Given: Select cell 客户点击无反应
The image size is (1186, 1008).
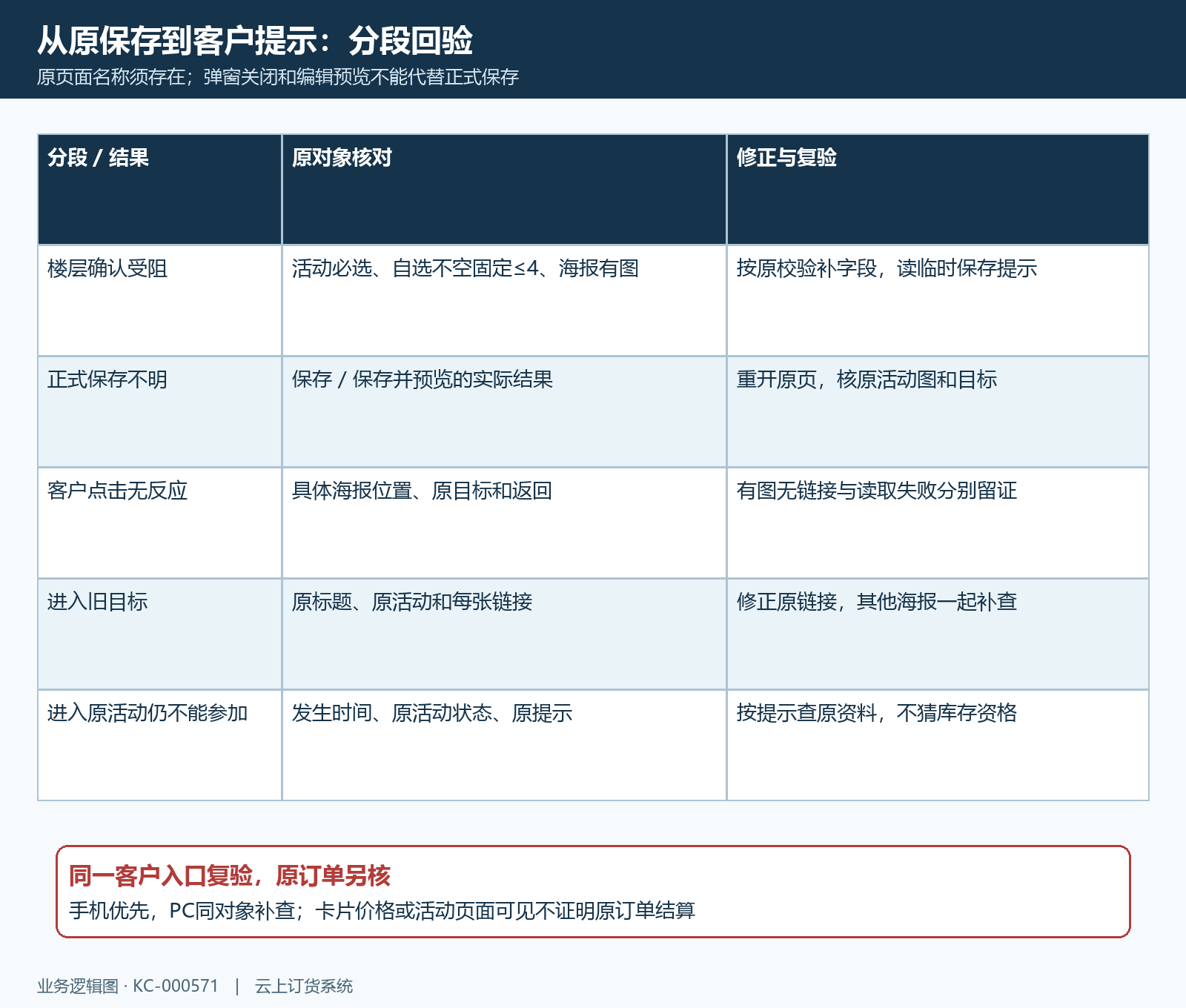Looking at the screenshot, I should pyautogui.click(x=159, y=523).
